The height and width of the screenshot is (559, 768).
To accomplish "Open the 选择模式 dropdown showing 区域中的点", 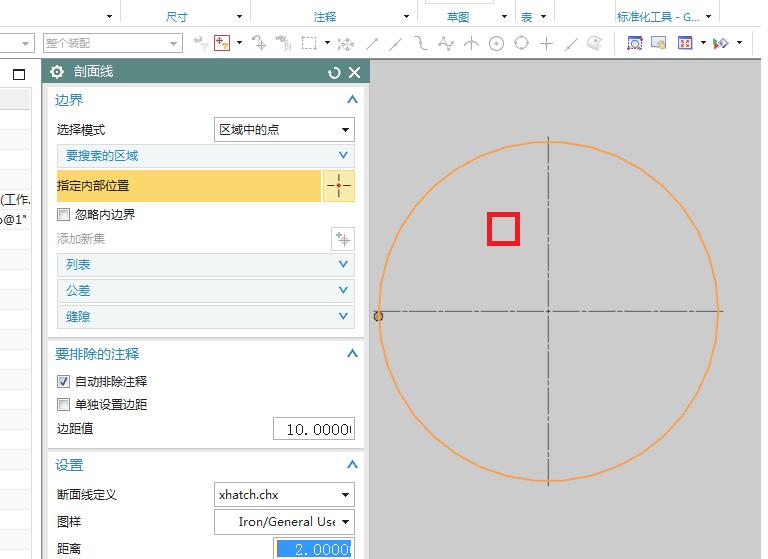I will 284,130.
